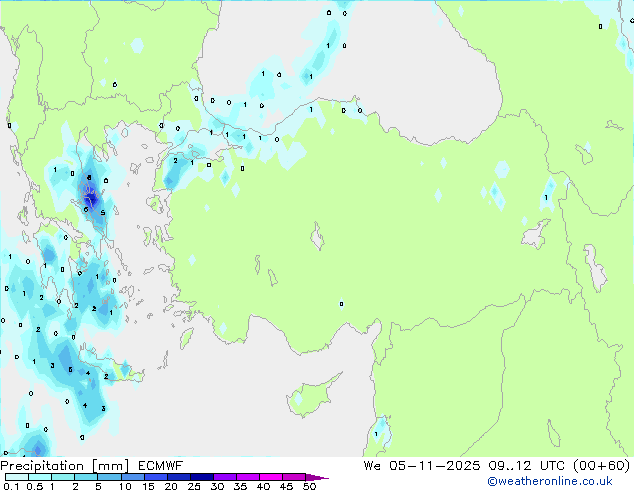The height and width of the screenshot is (490, 634).
Task: Click the dark blue precipitation maximum over Greece
Action: pos(92,198)
